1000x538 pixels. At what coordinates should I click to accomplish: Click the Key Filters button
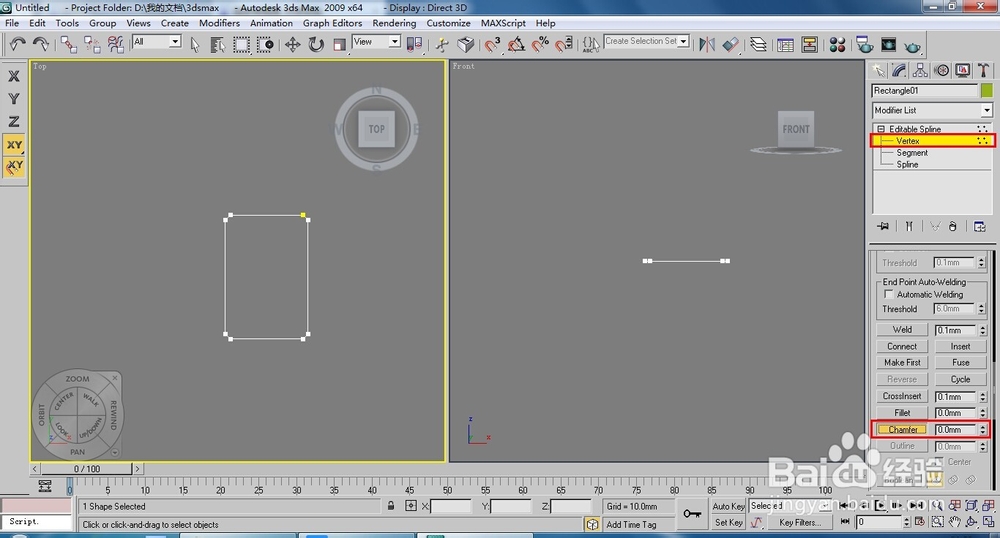pyautogui.click(x=800, y=522)
